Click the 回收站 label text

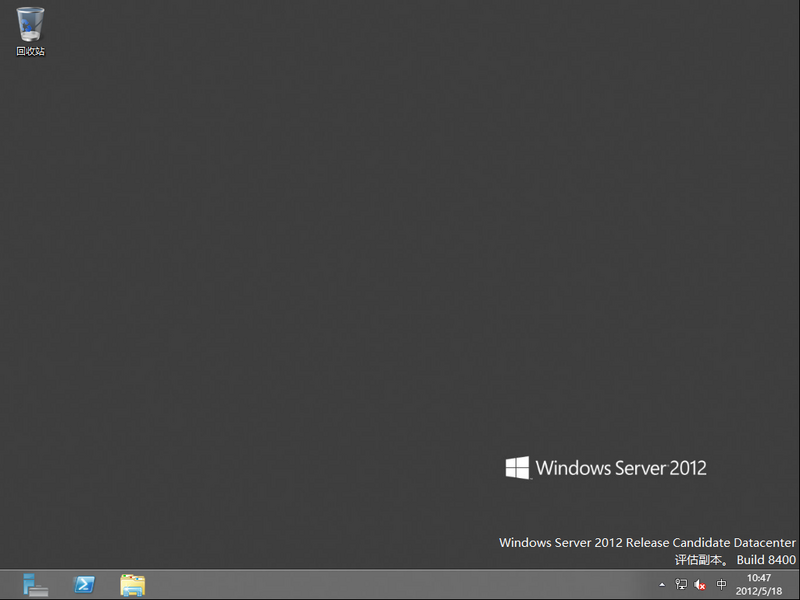(x=31, y=52)
